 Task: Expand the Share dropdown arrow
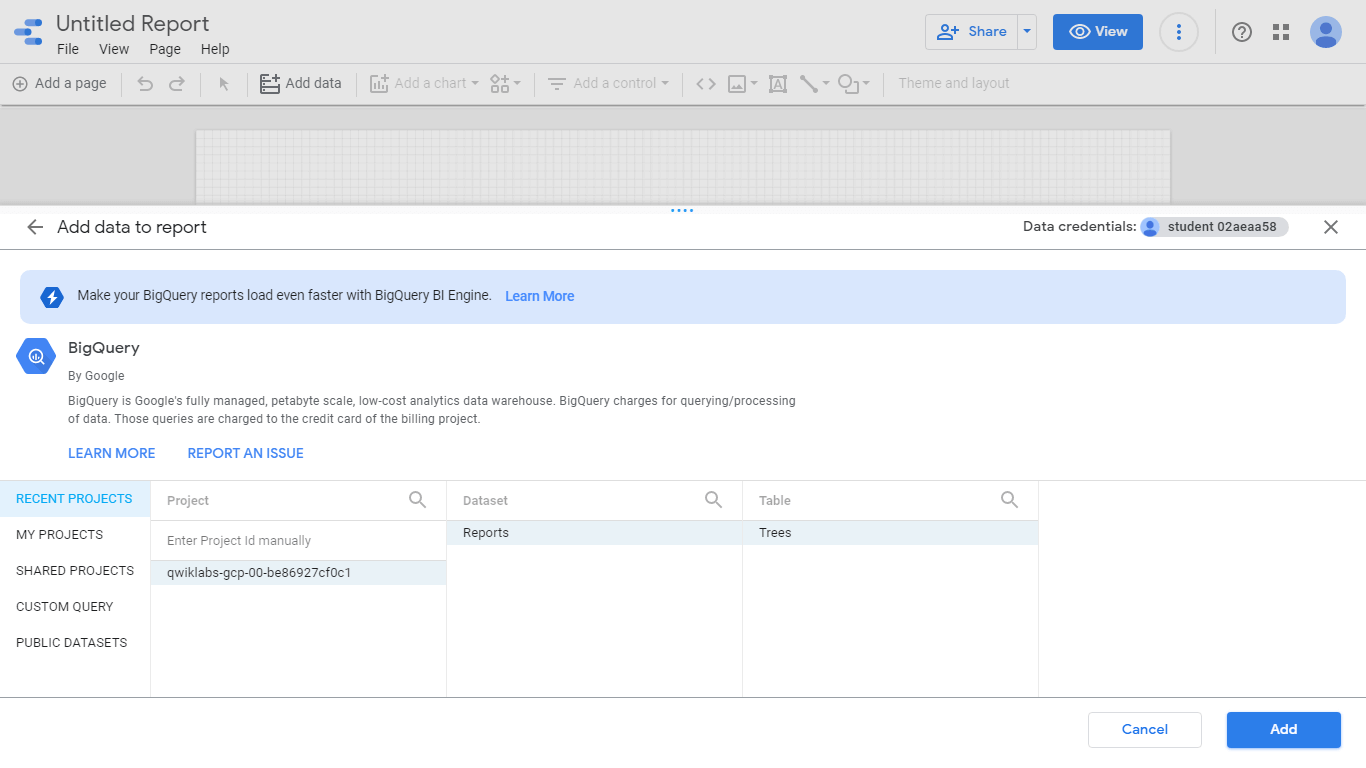click(1027, 32)
